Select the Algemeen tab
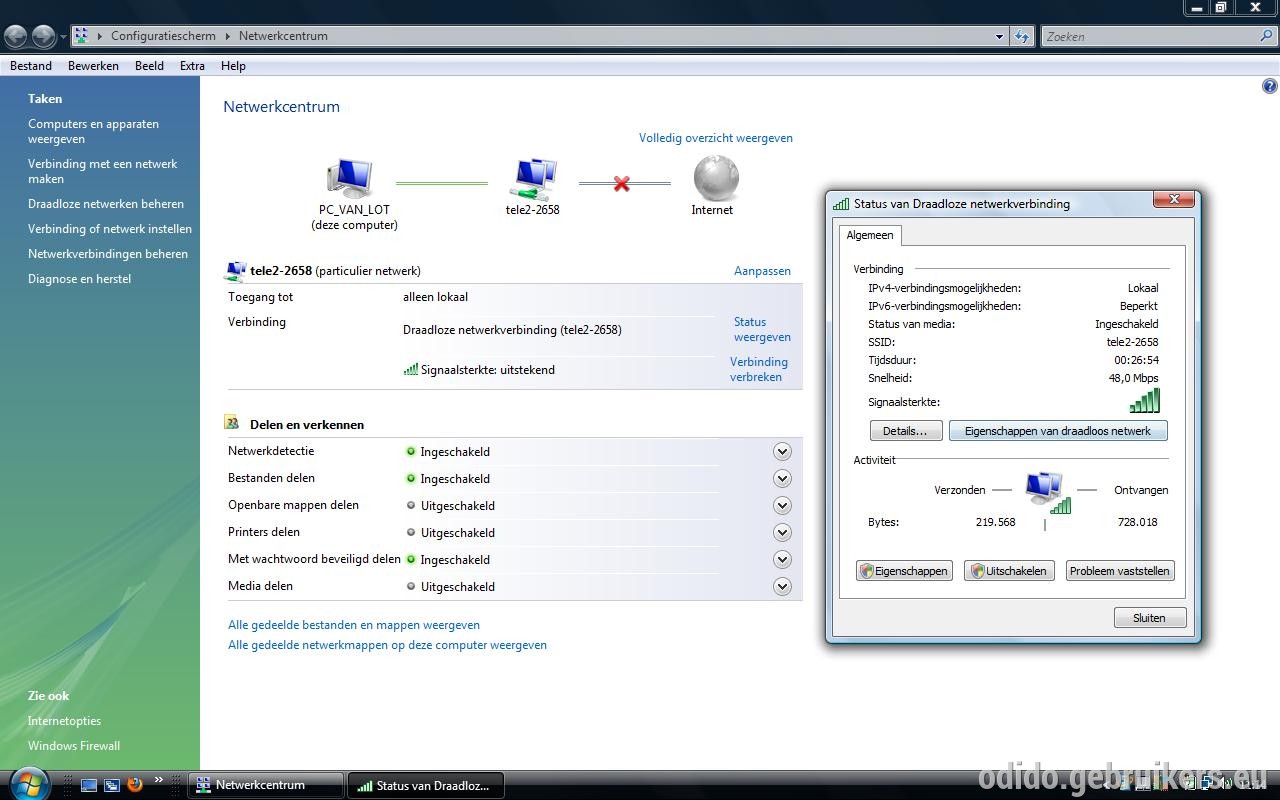1280x800 pixels. (x=870, y=235)
